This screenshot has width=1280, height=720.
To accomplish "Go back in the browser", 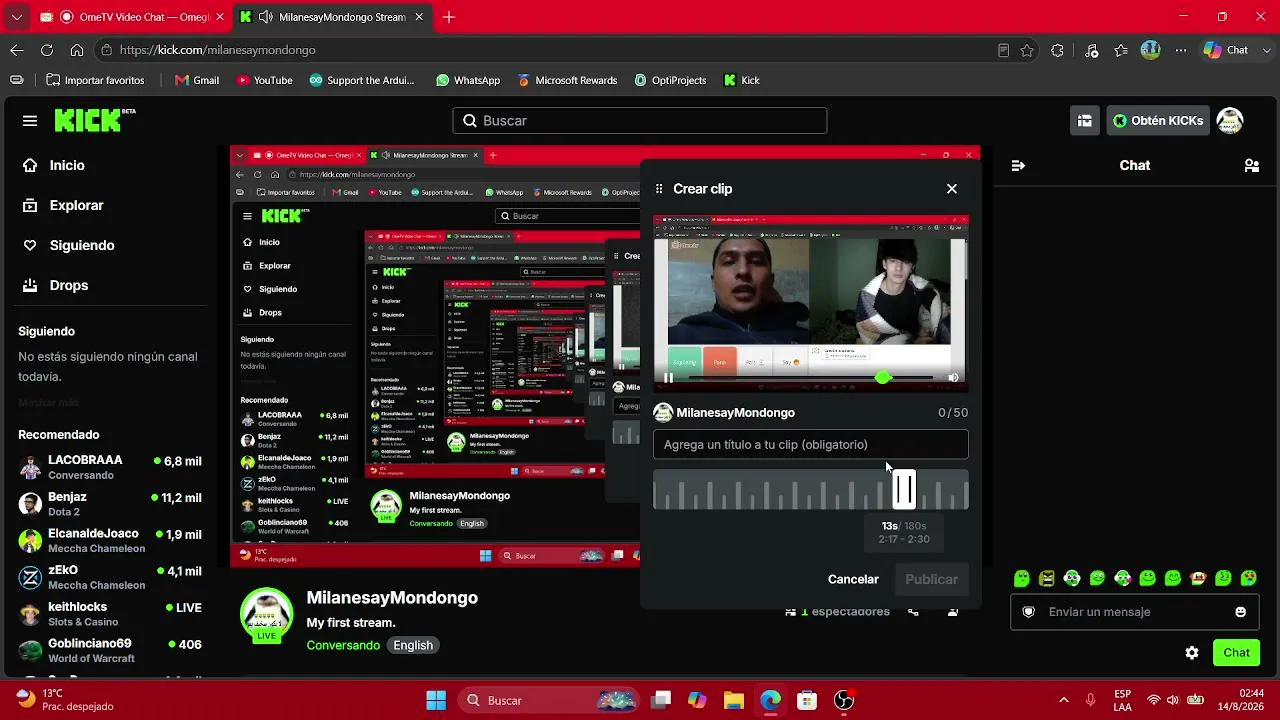I will 17,50.
